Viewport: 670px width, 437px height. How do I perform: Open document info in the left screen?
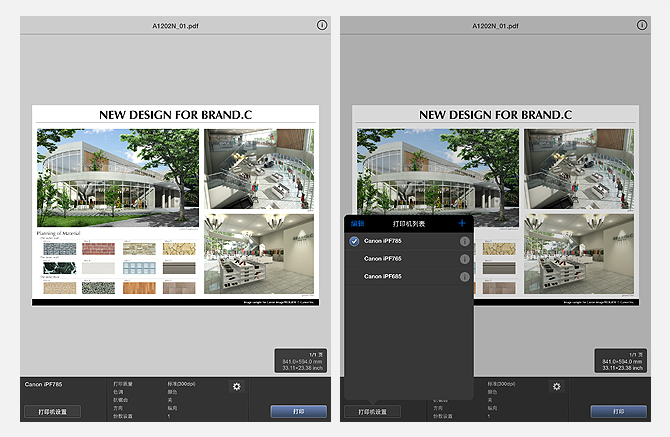[321, 24]
